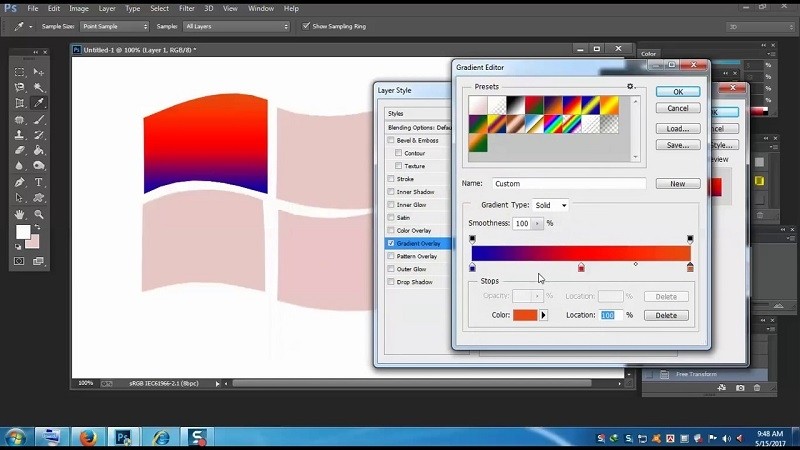Open the Sample All Layers dropdown

236,26
